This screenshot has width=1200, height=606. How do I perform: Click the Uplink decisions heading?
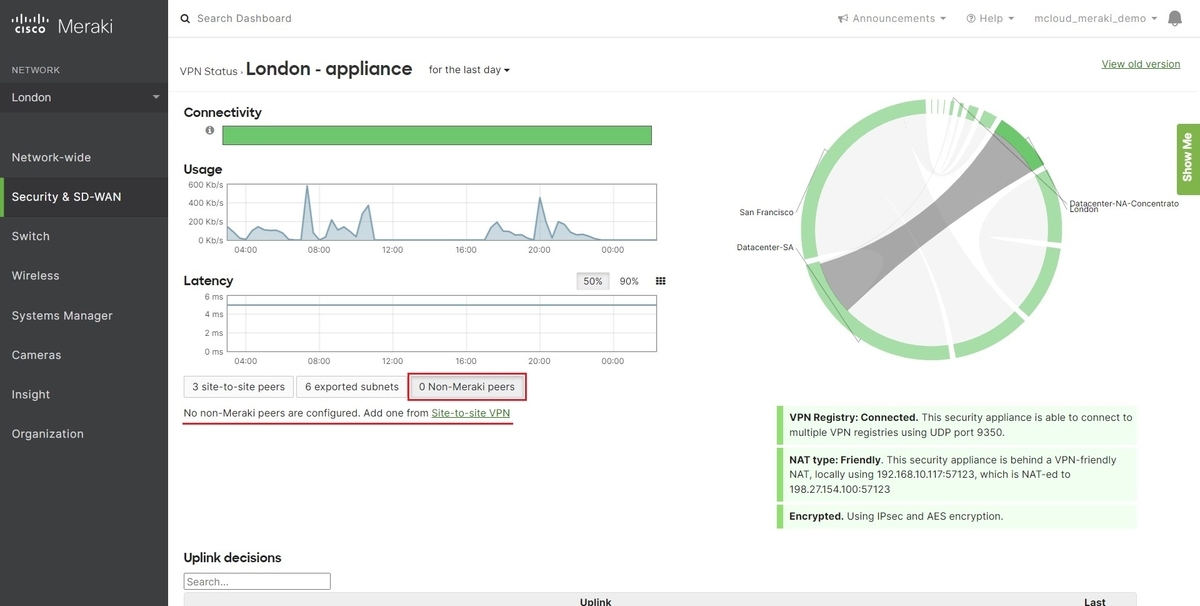pyautogui.click(x=233, y=557)
